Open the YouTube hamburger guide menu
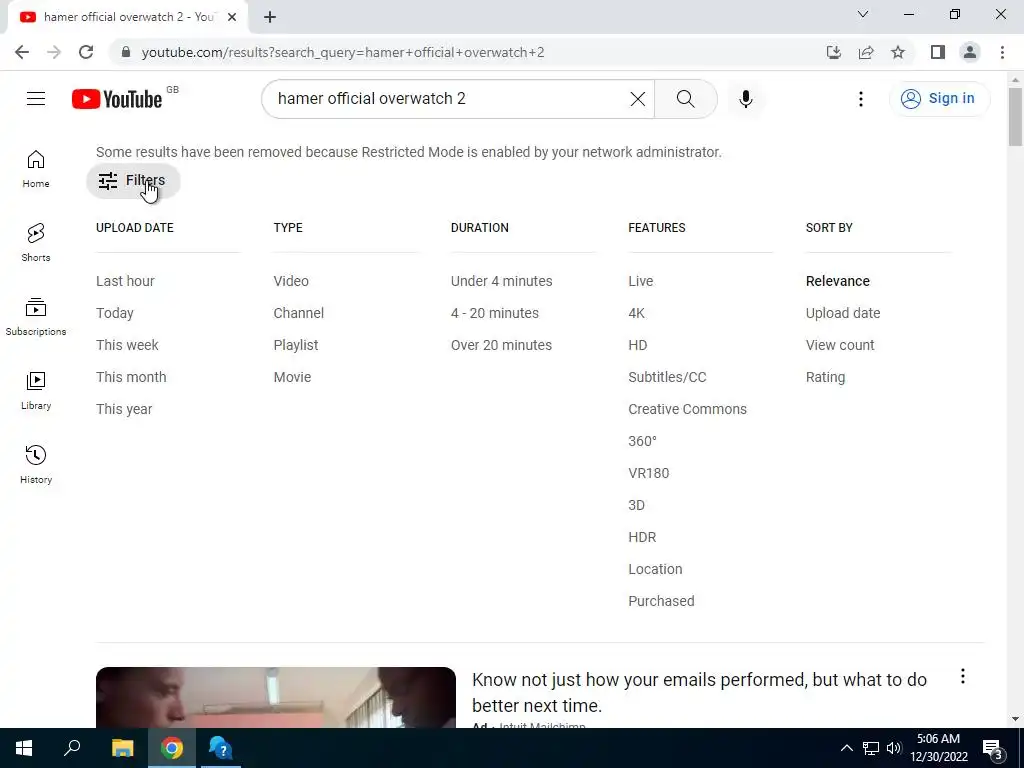 [x=36, y=99]
